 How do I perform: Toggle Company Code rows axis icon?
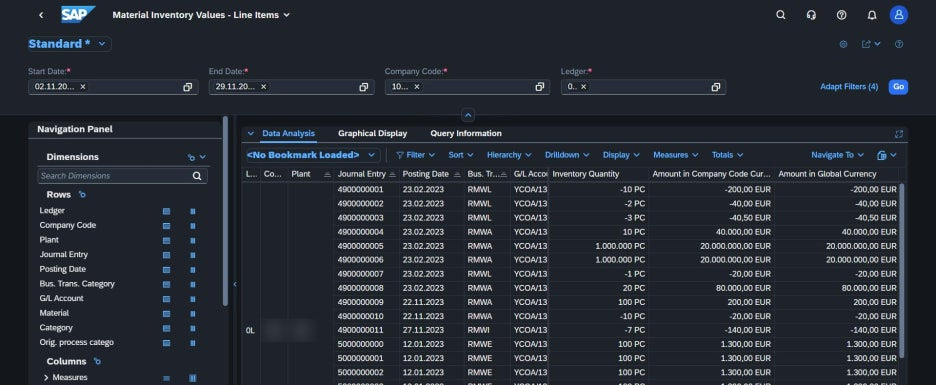click(167, 226)
